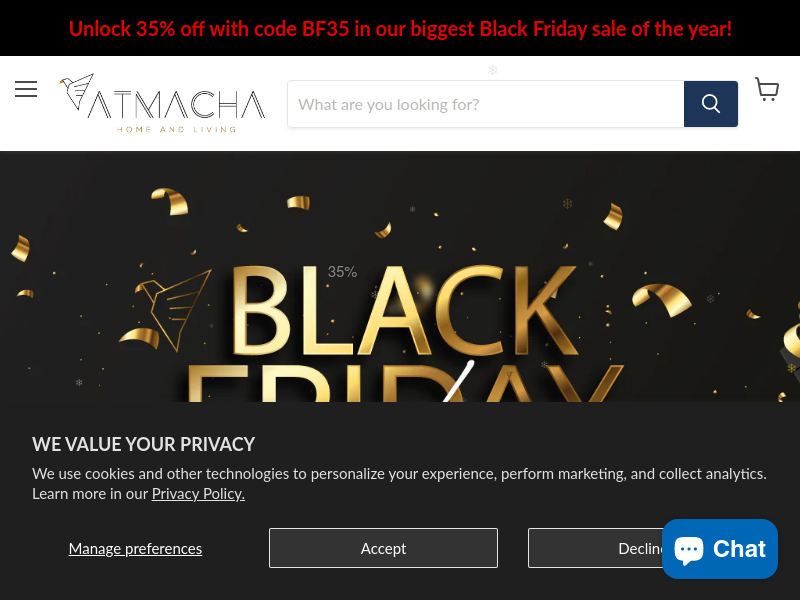This screenshot has width=800, height=600.
Task: Open the Privacy Policy link
Action: tap(198, 494)
